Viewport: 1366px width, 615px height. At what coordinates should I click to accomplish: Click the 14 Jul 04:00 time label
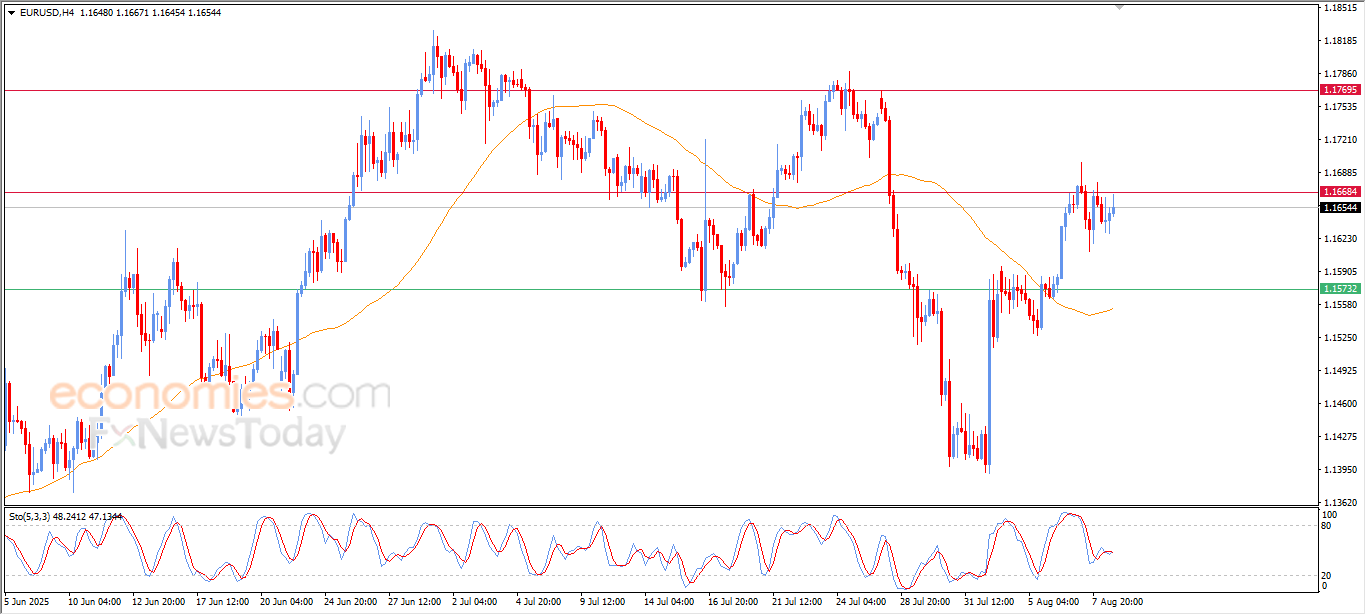tap(670, 602)
